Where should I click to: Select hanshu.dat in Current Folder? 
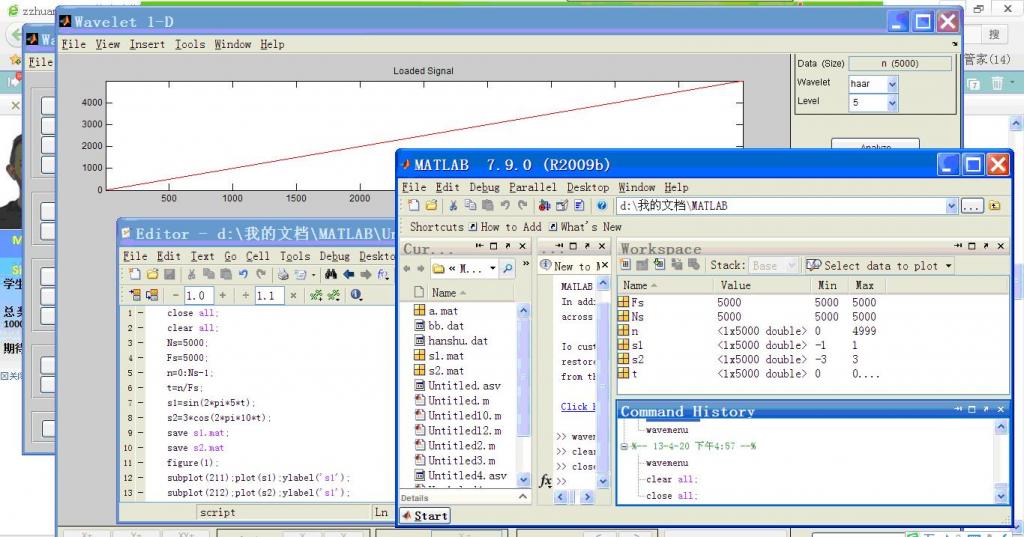(458, 340)
